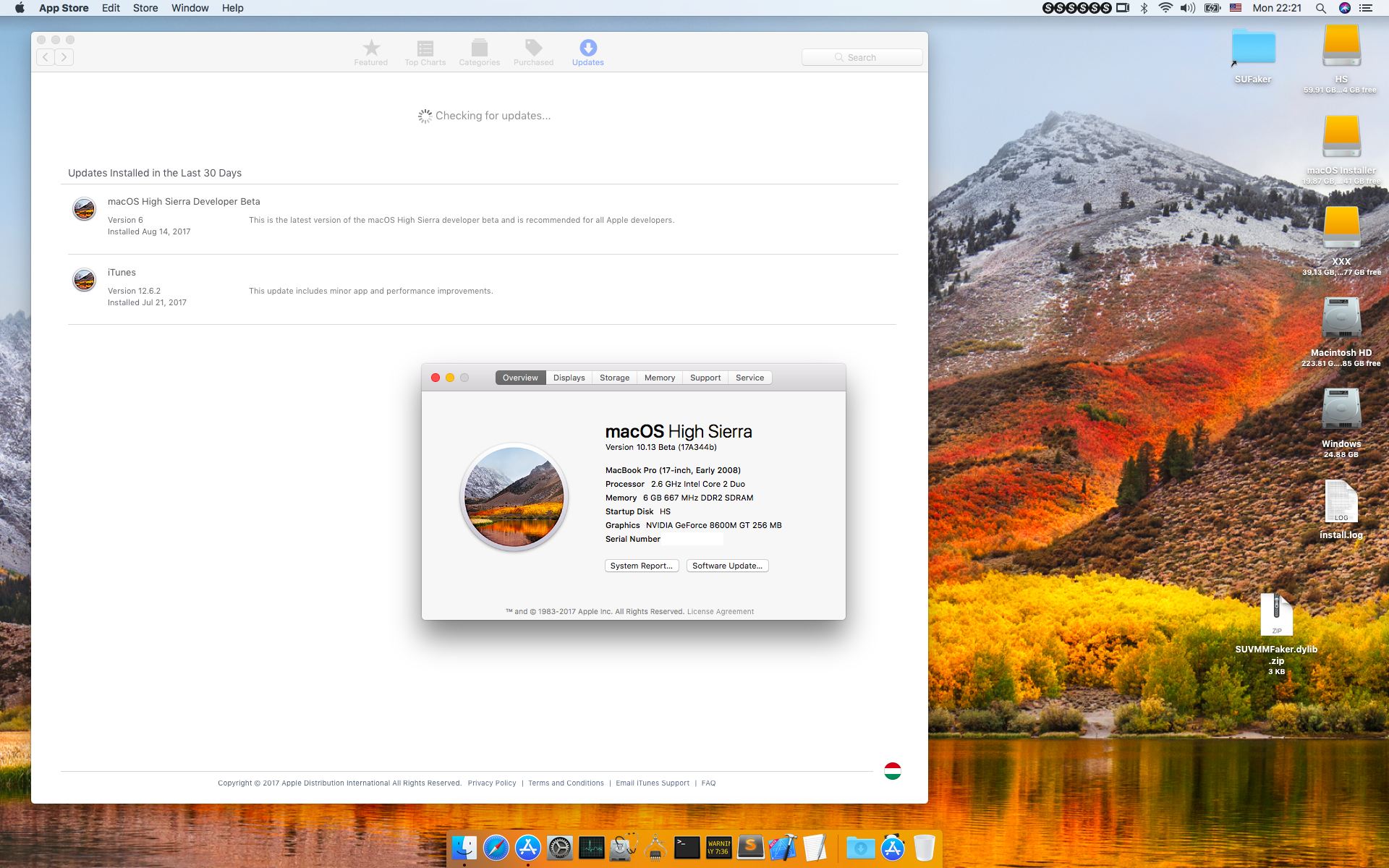The width and height of the screenshot is (1389, 868).
Task: Open the App Store menu
Action: [64, 8]
